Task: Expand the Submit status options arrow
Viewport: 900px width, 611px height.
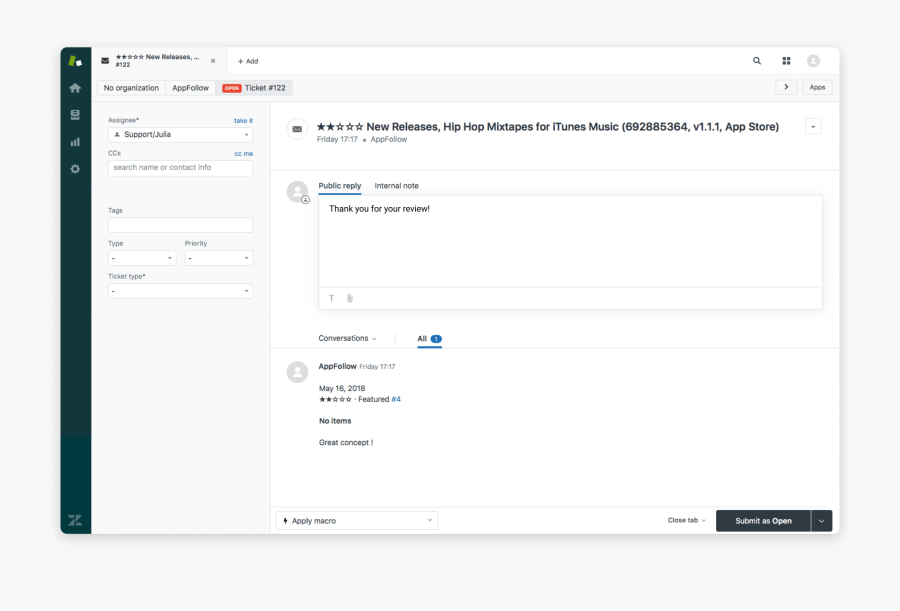Action: coord(821,521)
